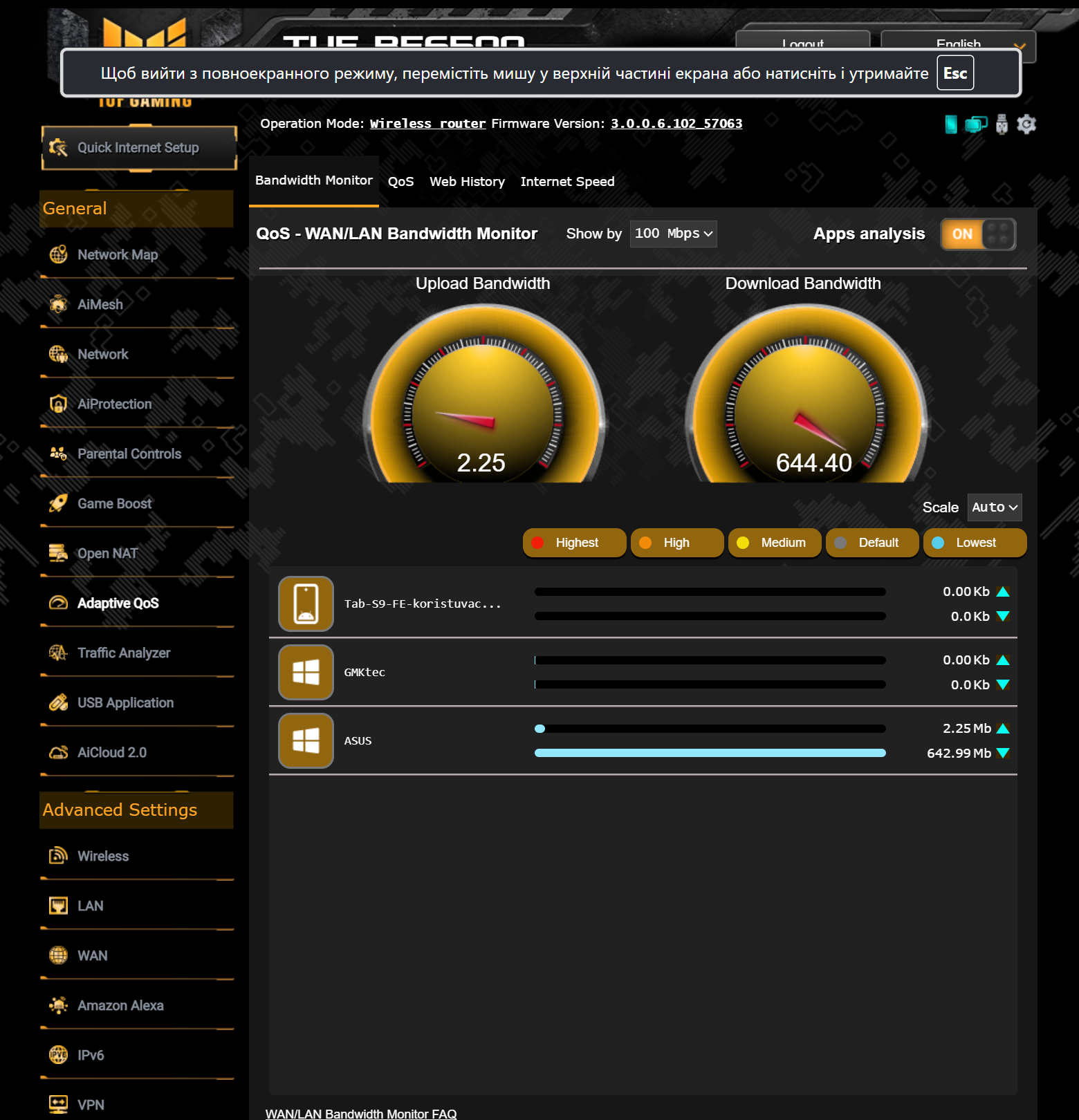The image size is (1079, 1120).
Task: Click the Amazon Alexa icon
Action: point(58,1005)
